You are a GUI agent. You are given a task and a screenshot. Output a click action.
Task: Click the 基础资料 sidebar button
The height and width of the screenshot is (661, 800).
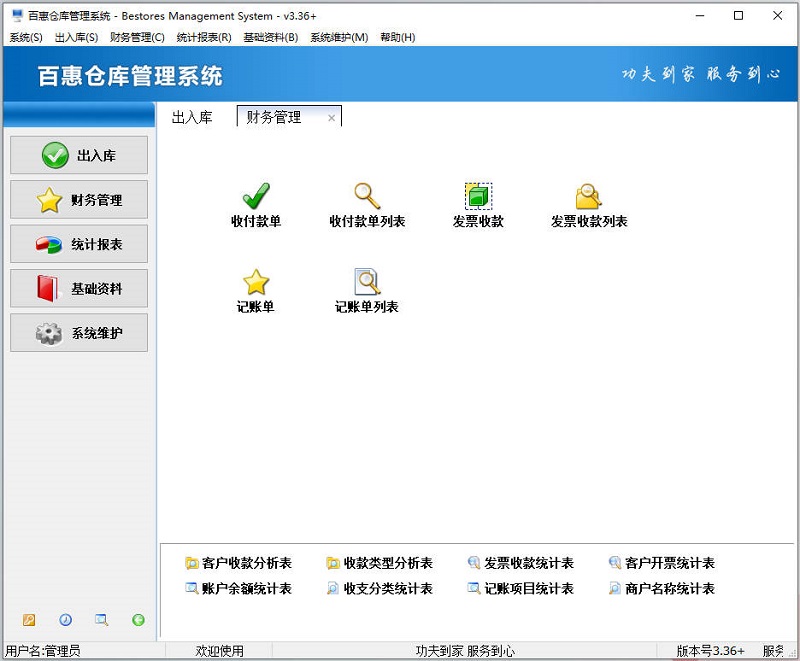pyautogui.click(x=78, y=288)
